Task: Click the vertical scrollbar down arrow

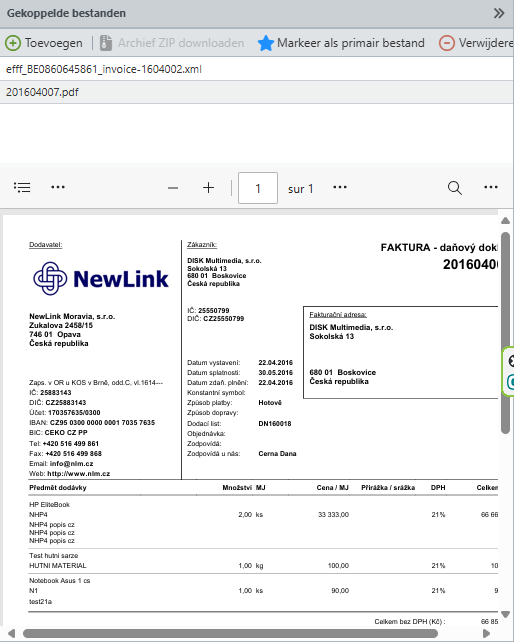Action: [x=505, y=614]
